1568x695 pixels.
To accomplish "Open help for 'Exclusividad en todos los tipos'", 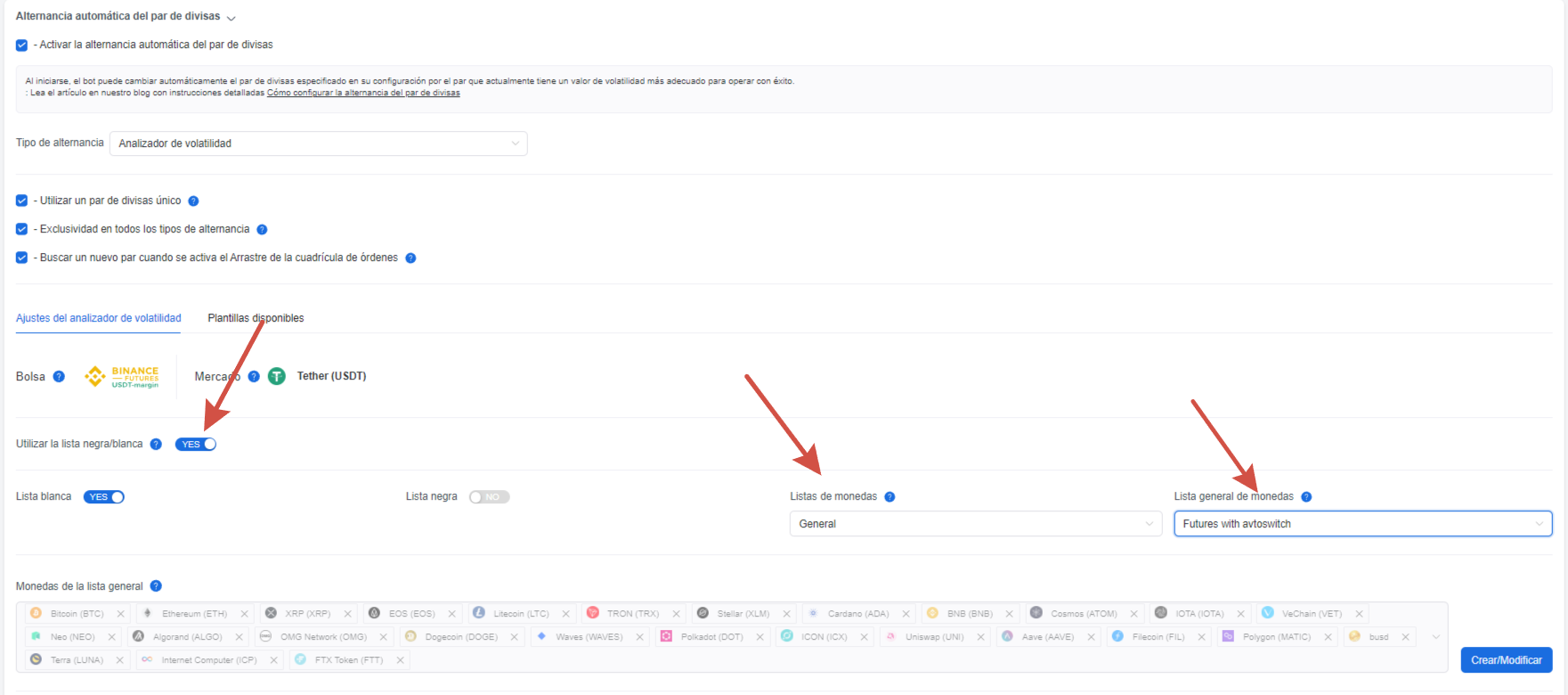I will click(262, 230).
